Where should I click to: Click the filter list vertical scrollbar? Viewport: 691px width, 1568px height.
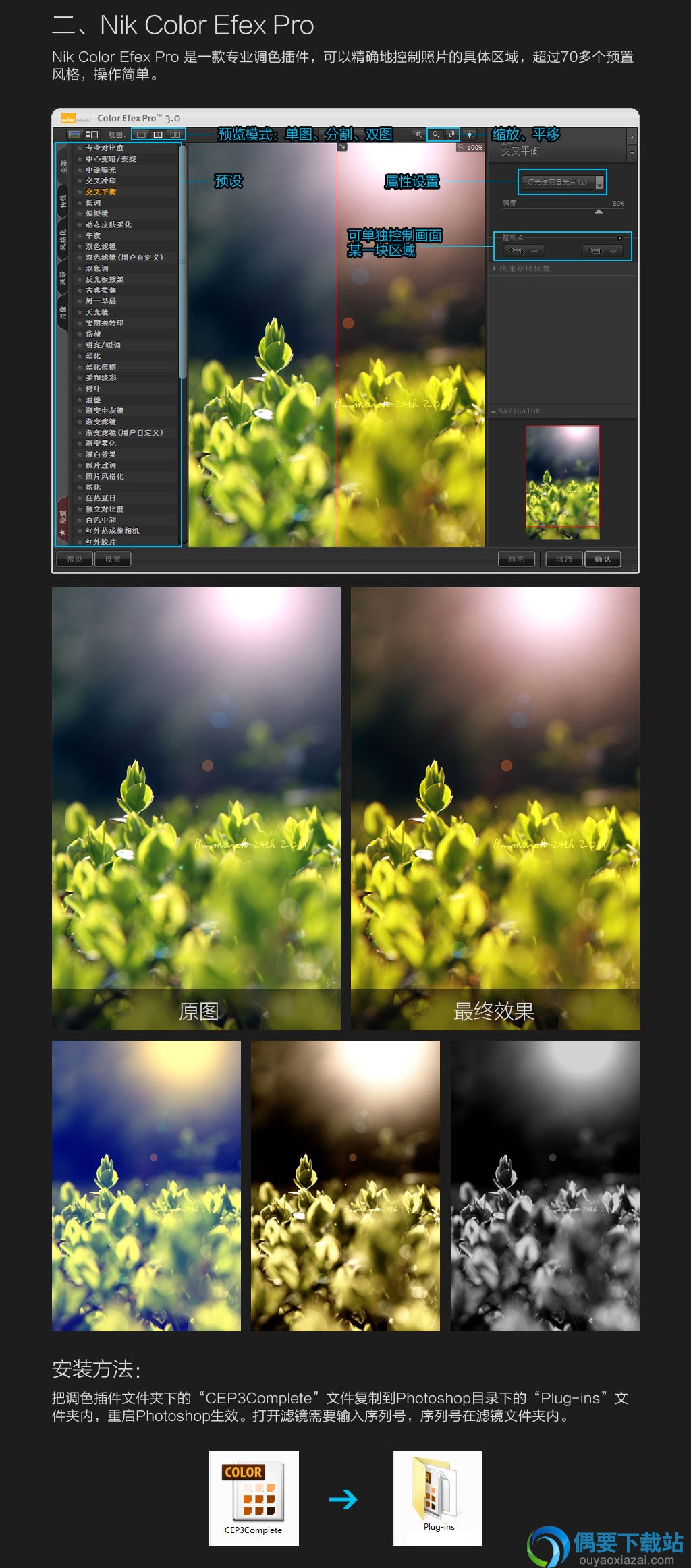(x=182, y=263)
